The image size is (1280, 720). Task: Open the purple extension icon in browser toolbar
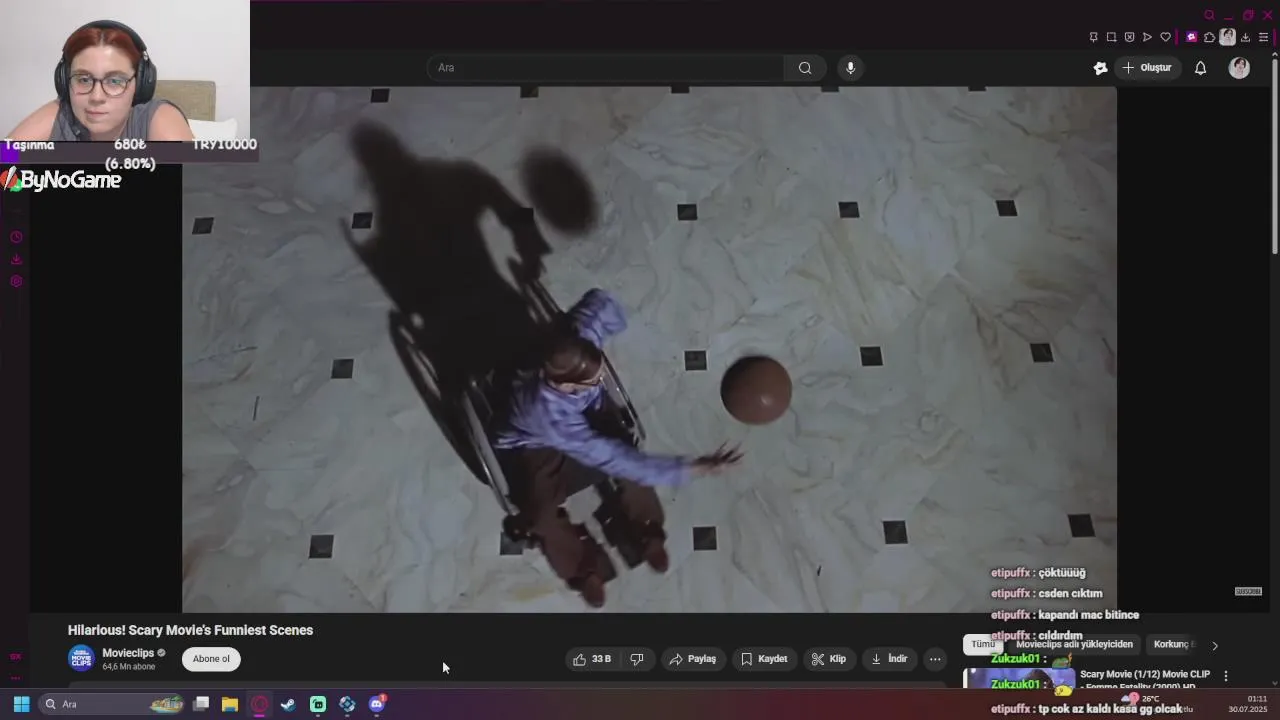click(1191, 37)
